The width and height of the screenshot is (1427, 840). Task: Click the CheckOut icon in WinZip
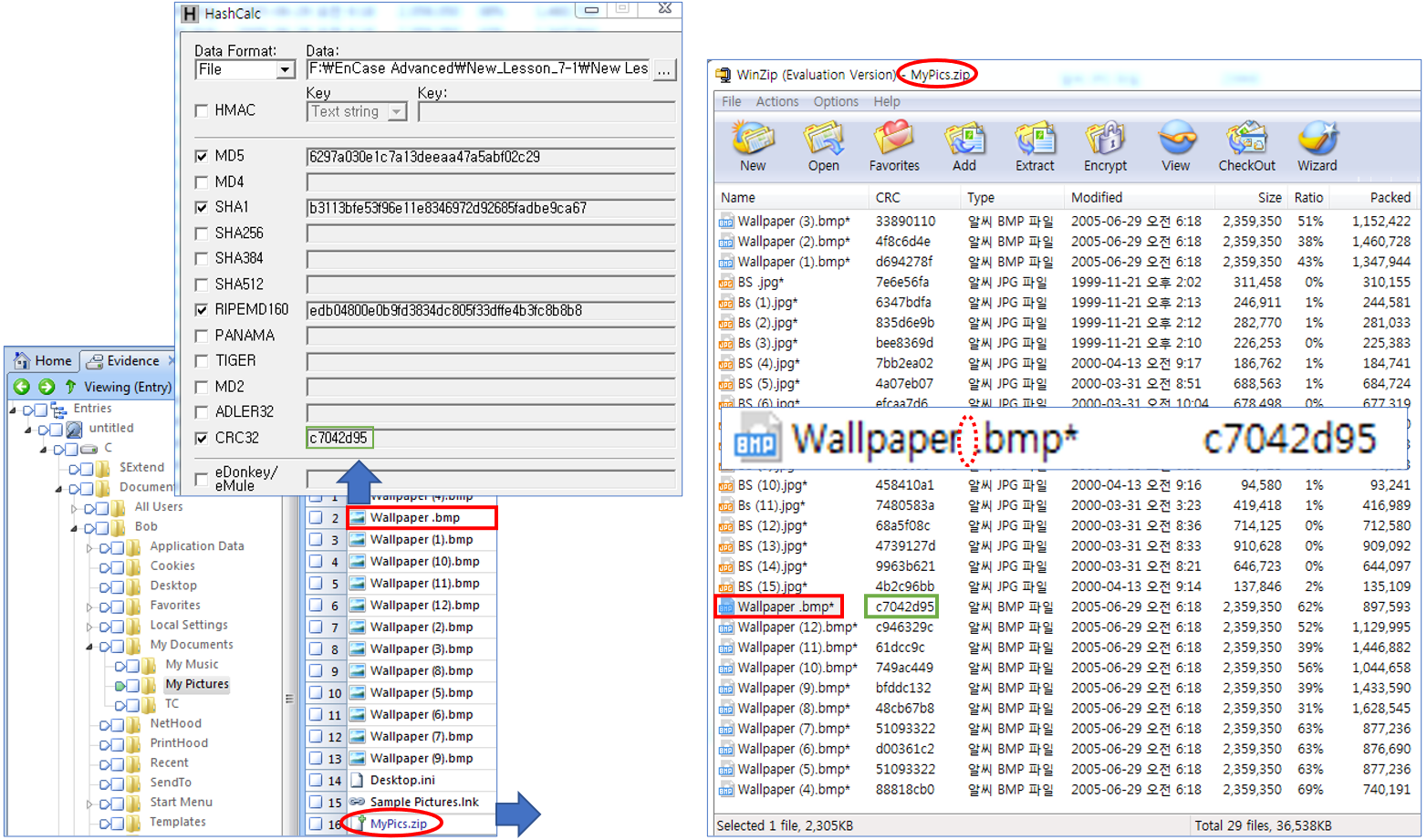1246,140
